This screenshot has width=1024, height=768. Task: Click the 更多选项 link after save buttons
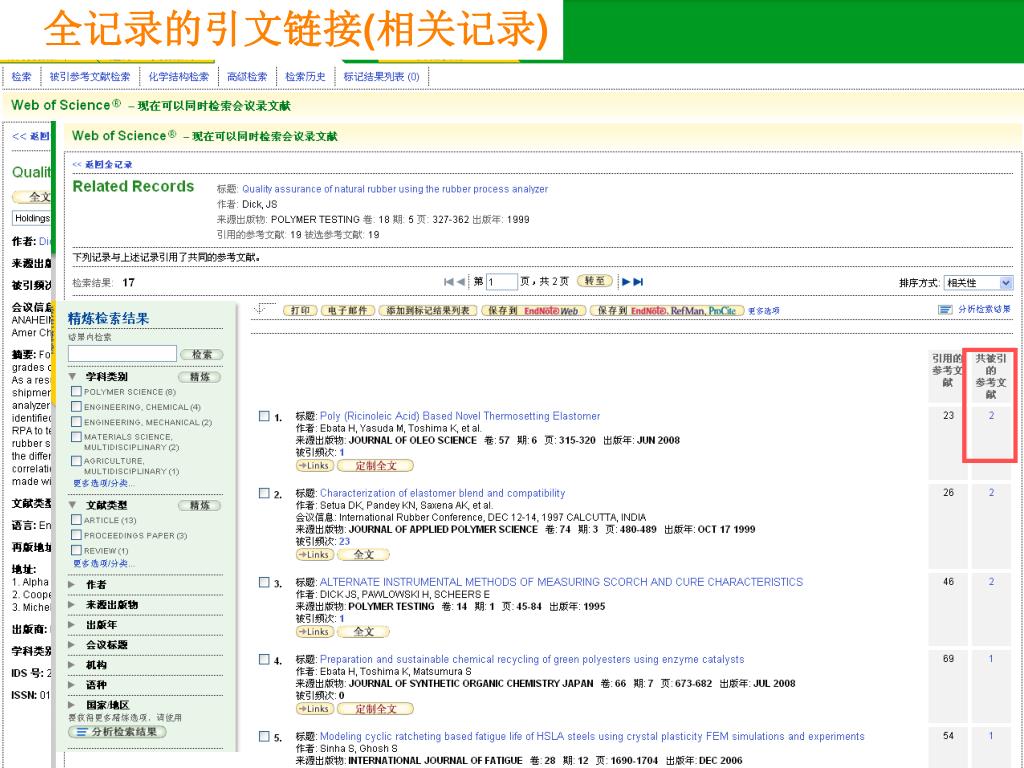pos(763,311)
